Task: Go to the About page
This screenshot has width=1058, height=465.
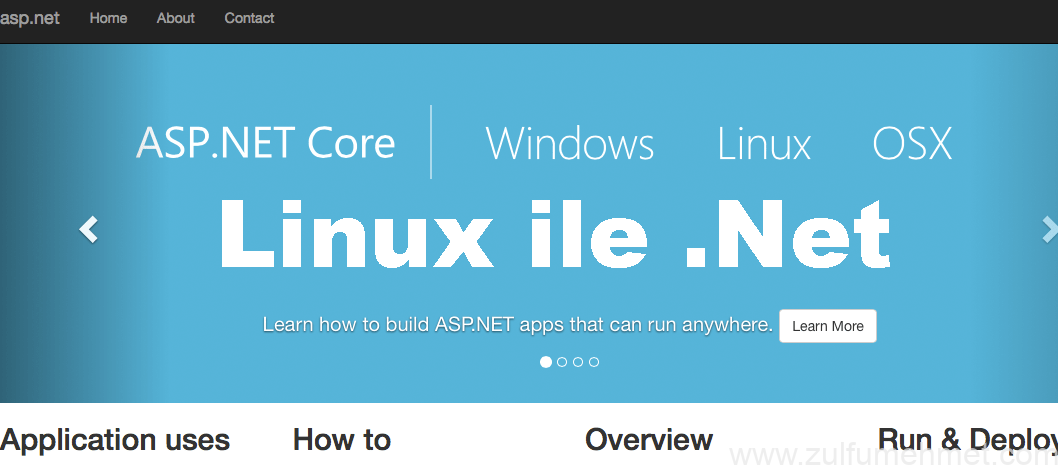Action: tap(176, 18)
